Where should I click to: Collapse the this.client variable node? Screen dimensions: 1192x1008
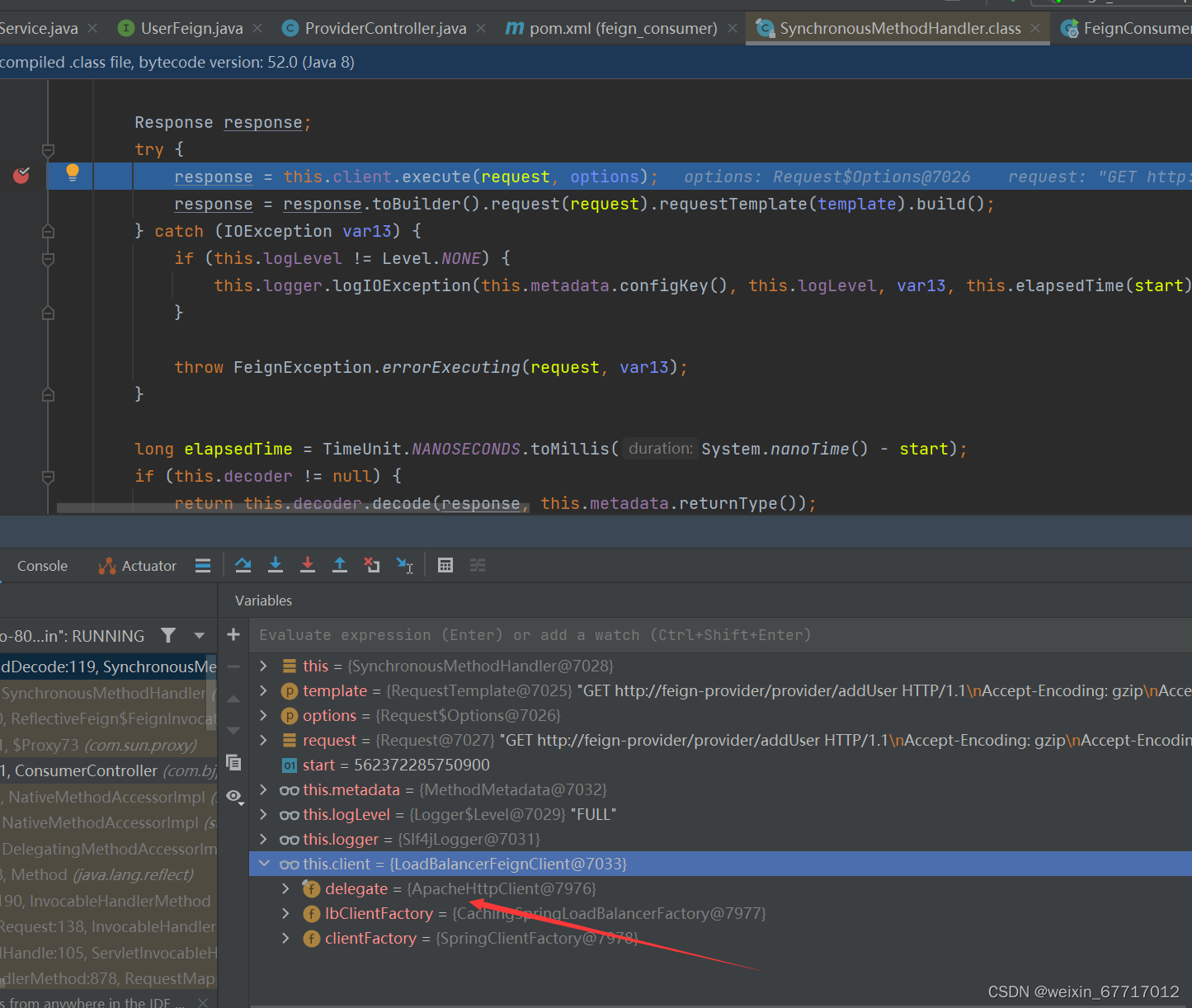(264, 864)
